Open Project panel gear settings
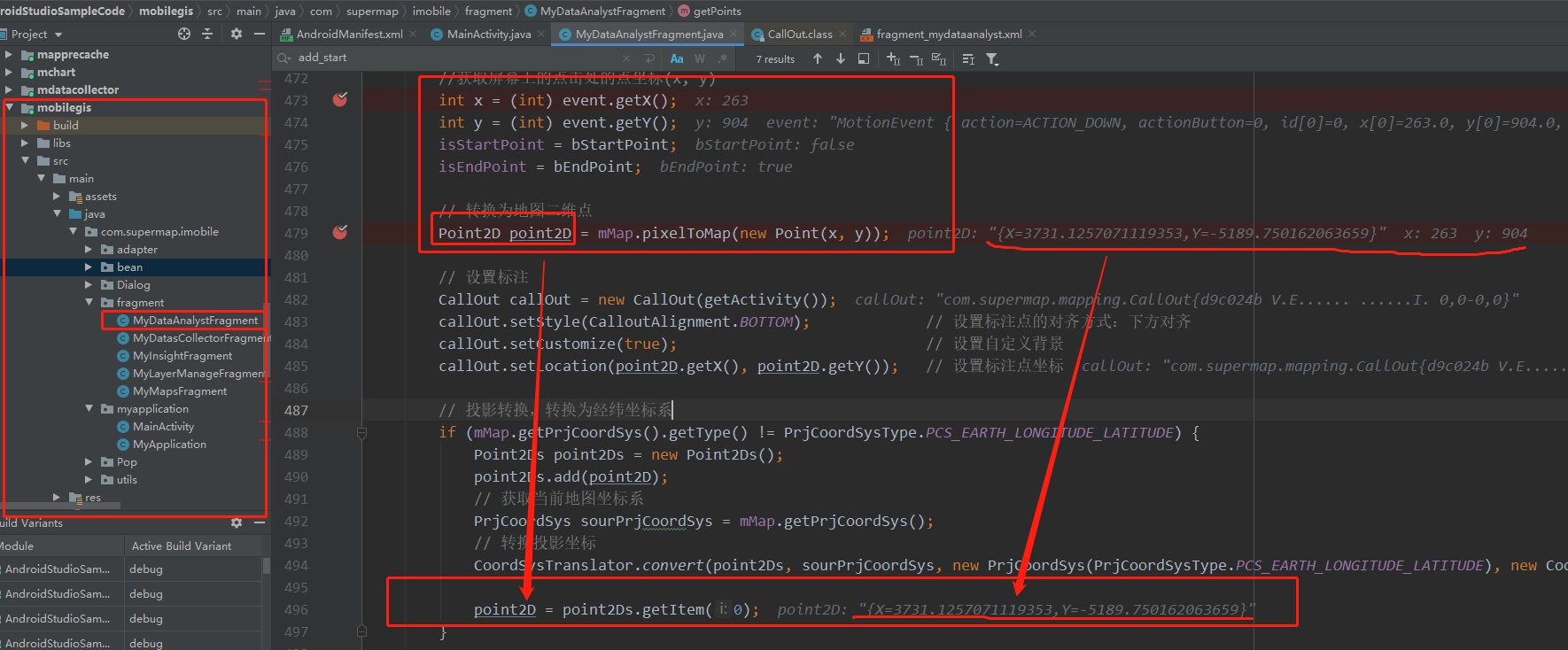This screenshot has height=650, width=1568. coord(237,34)
